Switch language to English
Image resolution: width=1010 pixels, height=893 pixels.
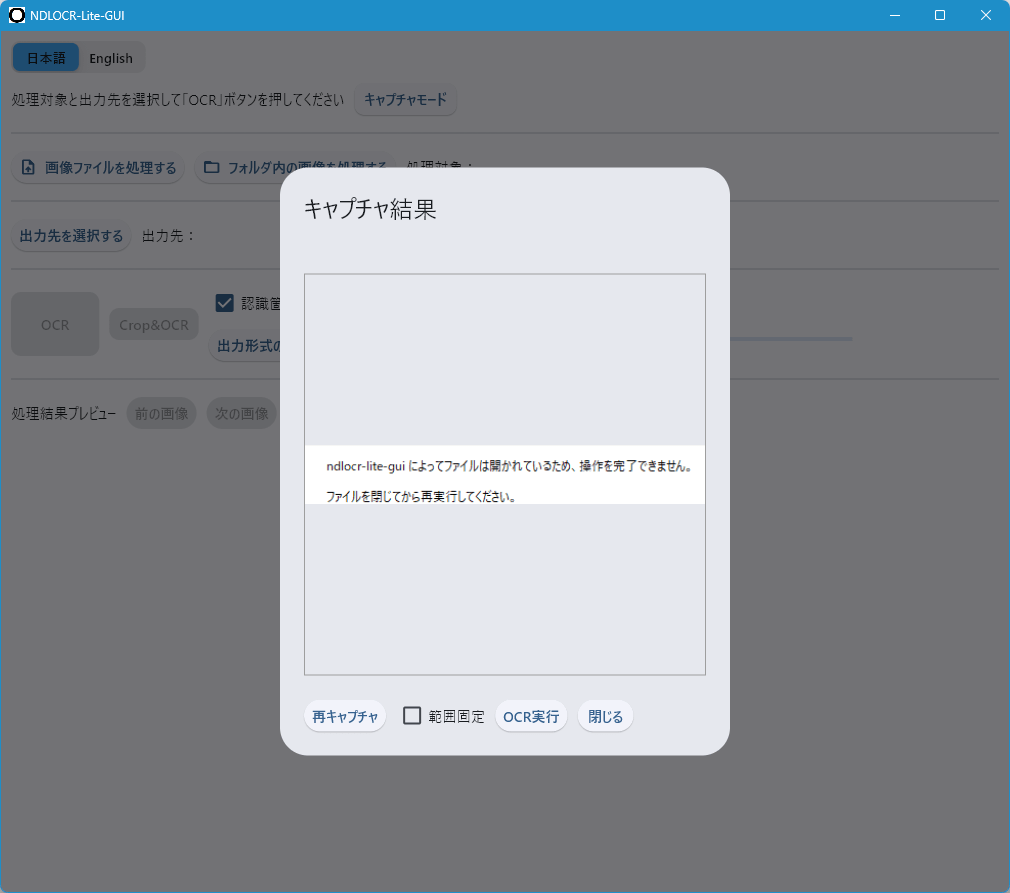[x=111, y=58]
